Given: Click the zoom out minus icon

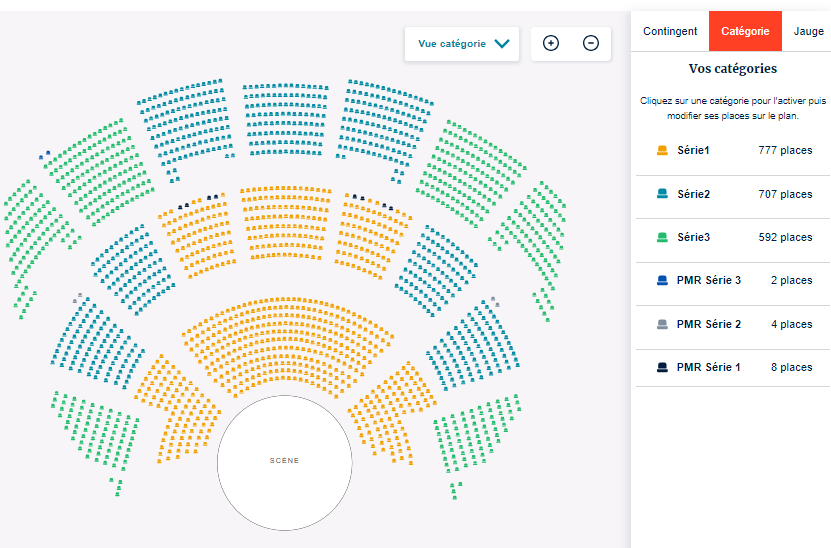Looking at the screenshot, I should point(591,43).
